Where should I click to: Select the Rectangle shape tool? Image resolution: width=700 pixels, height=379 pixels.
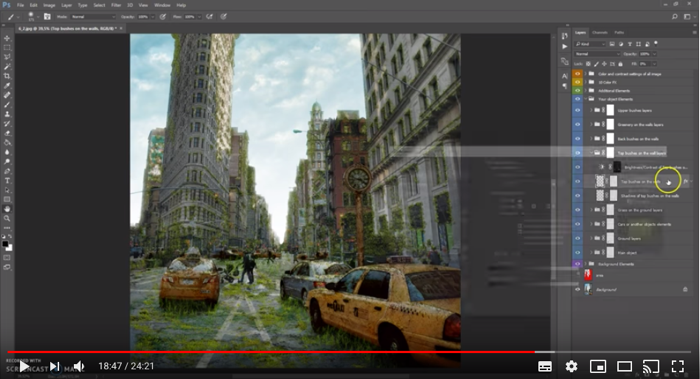pos(7,200)
